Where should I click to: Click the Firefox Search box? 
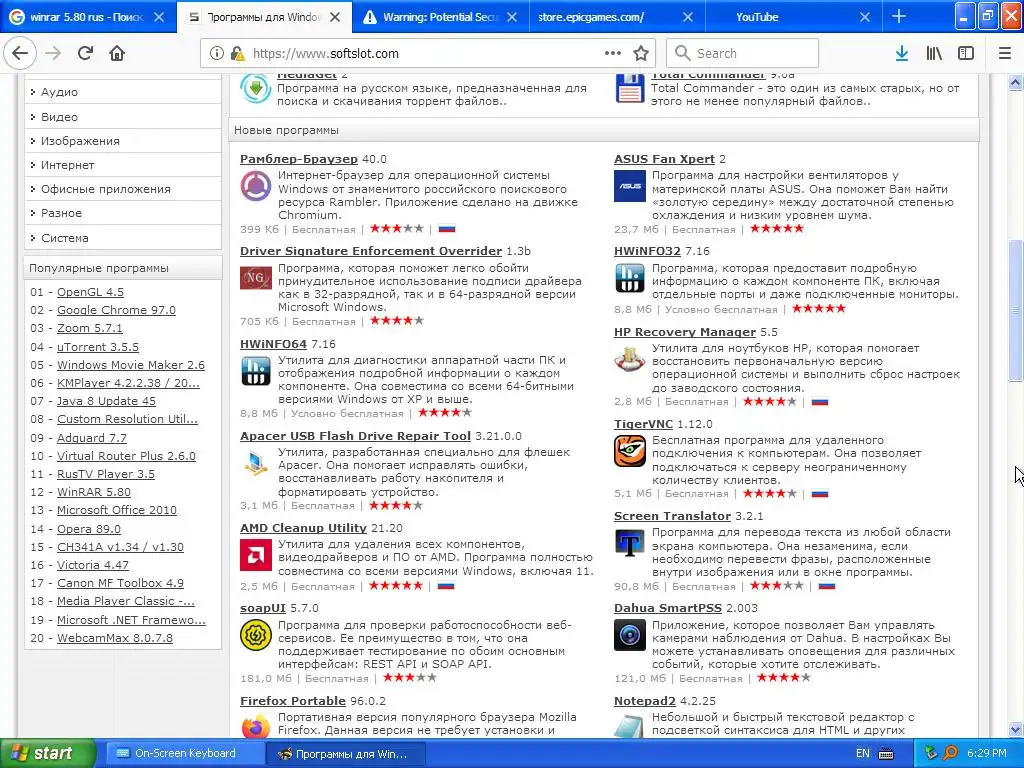(x=743, y=54)
